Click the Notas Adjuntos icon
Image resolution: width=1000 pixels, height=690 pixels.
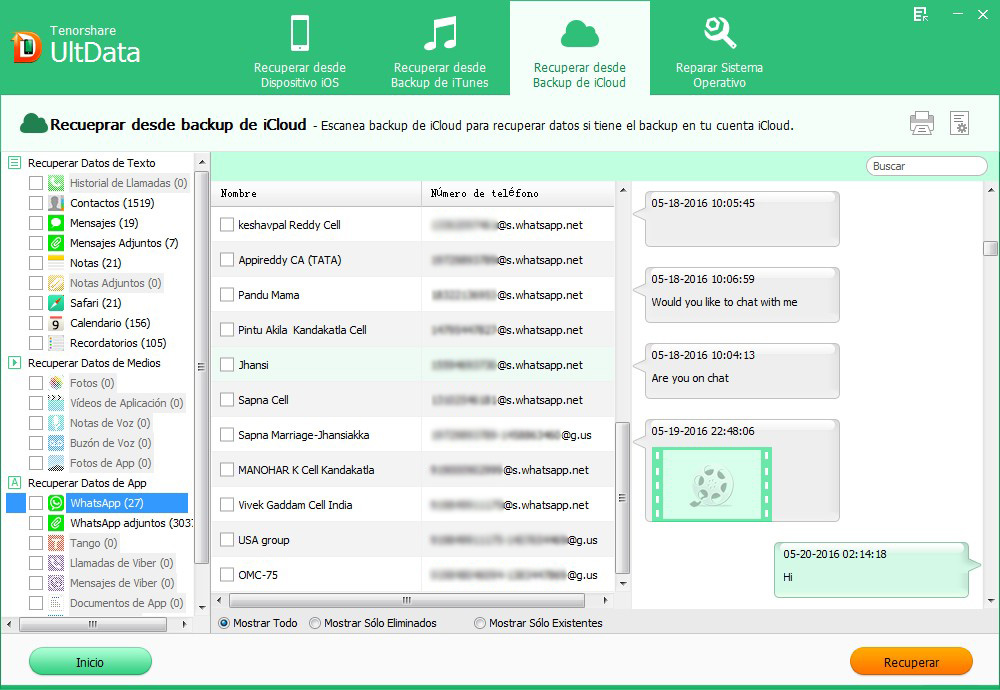tap(56, 283)
